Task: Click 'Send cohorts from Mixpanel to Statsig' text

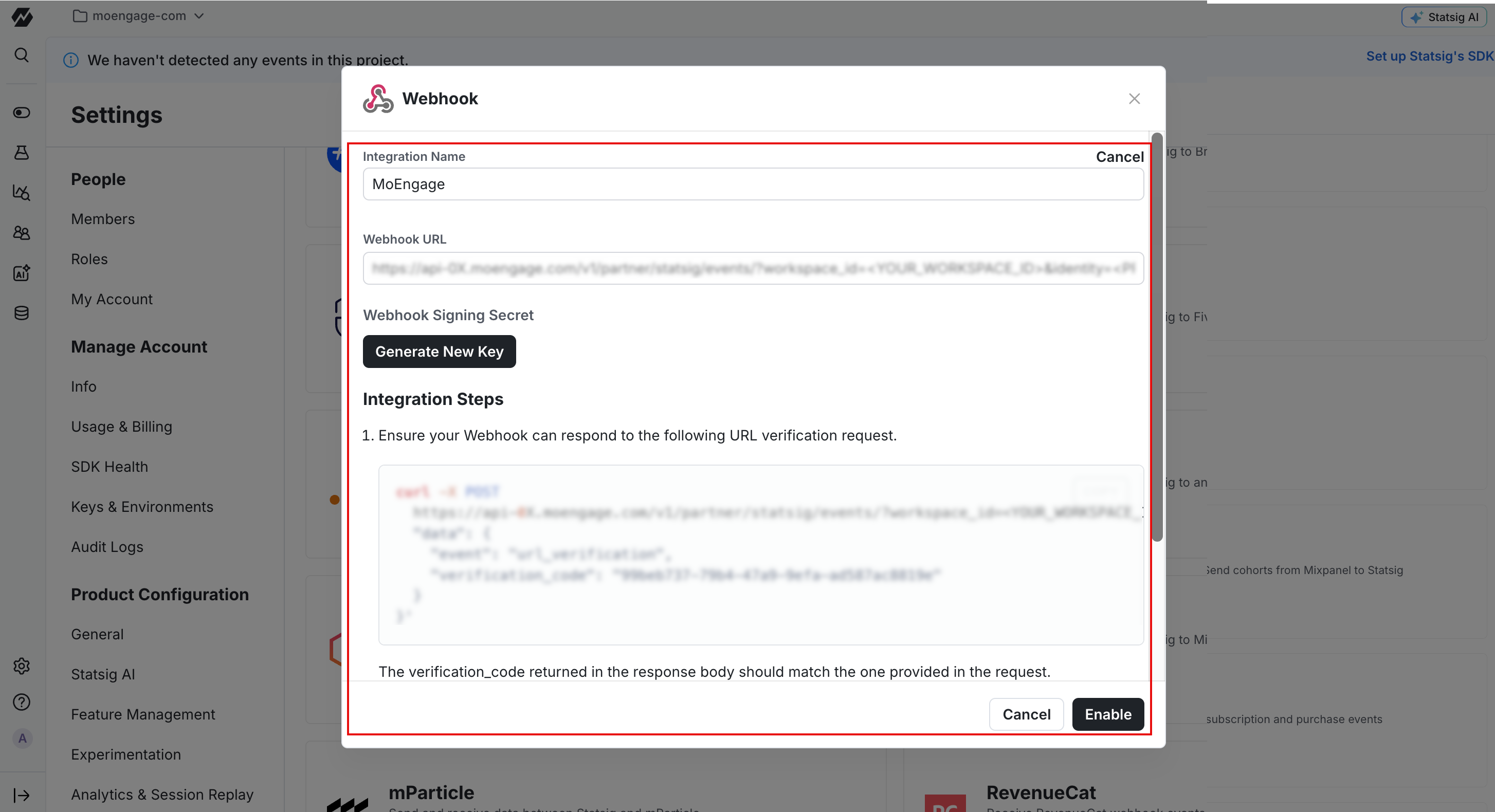Action: click(x=1305, y=570)
